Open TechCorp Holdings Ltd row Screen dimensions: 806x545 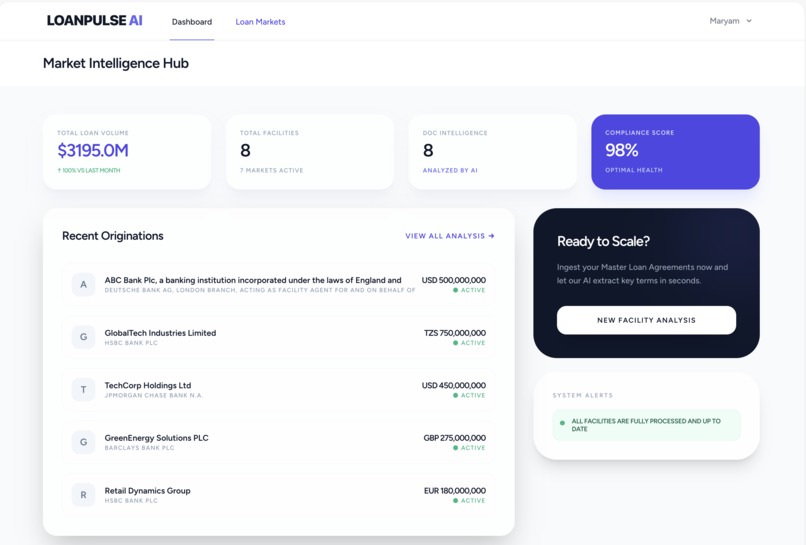tap(279, 390)
